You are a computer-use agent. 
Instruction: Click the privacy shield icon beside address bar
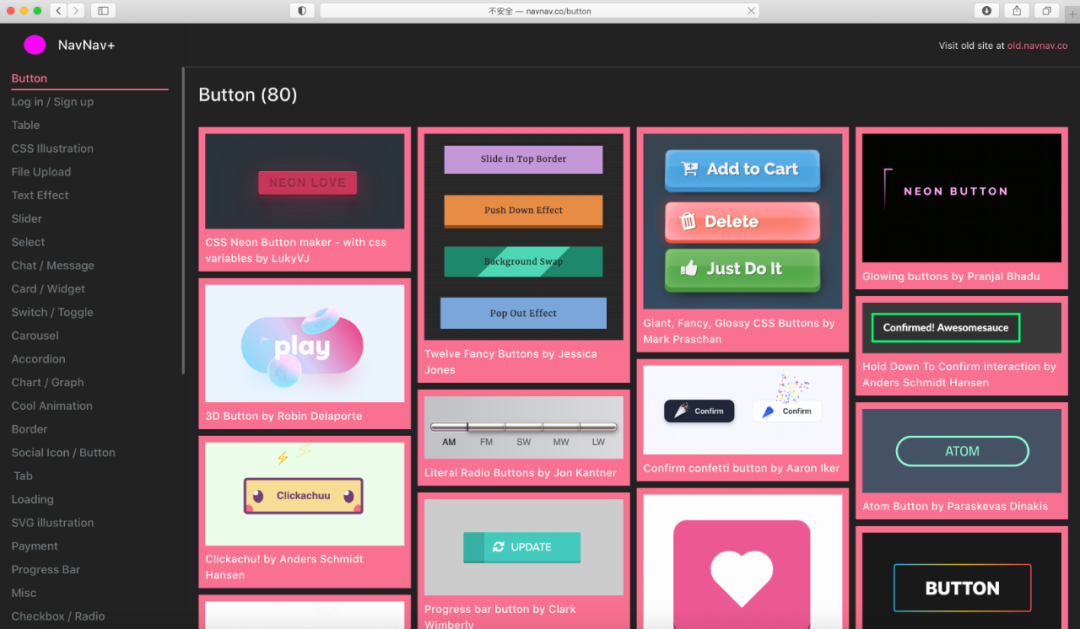click(302, 10)
